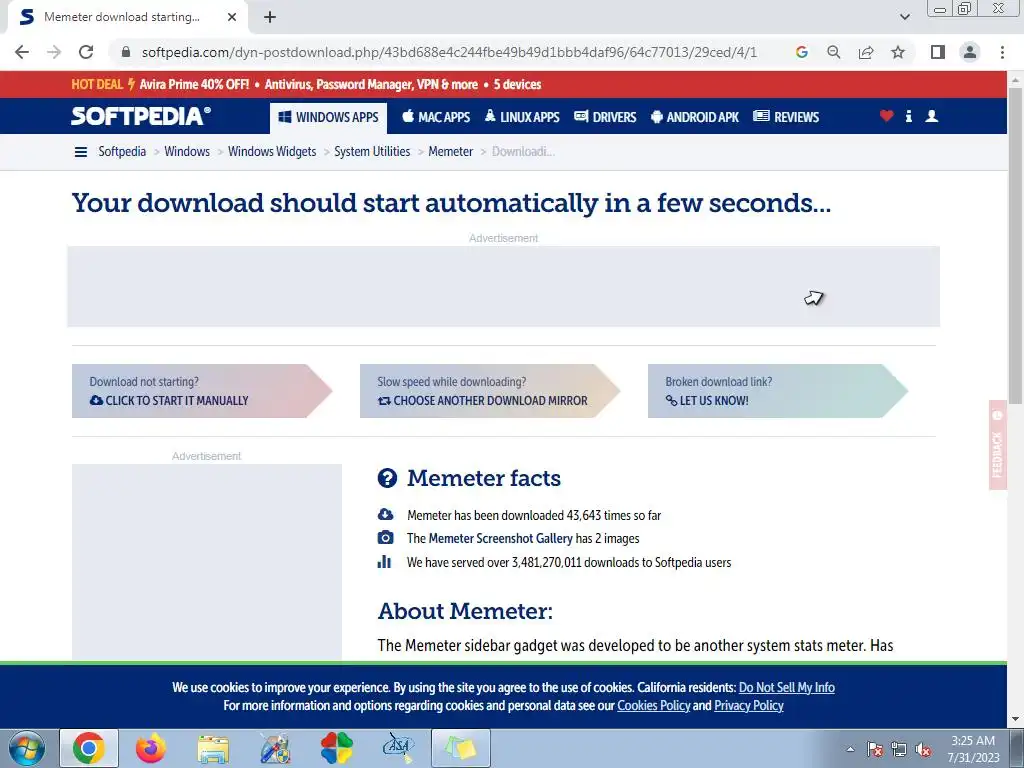
Task: Open the zoom magnifier icon in address bar
Action: 834,52
